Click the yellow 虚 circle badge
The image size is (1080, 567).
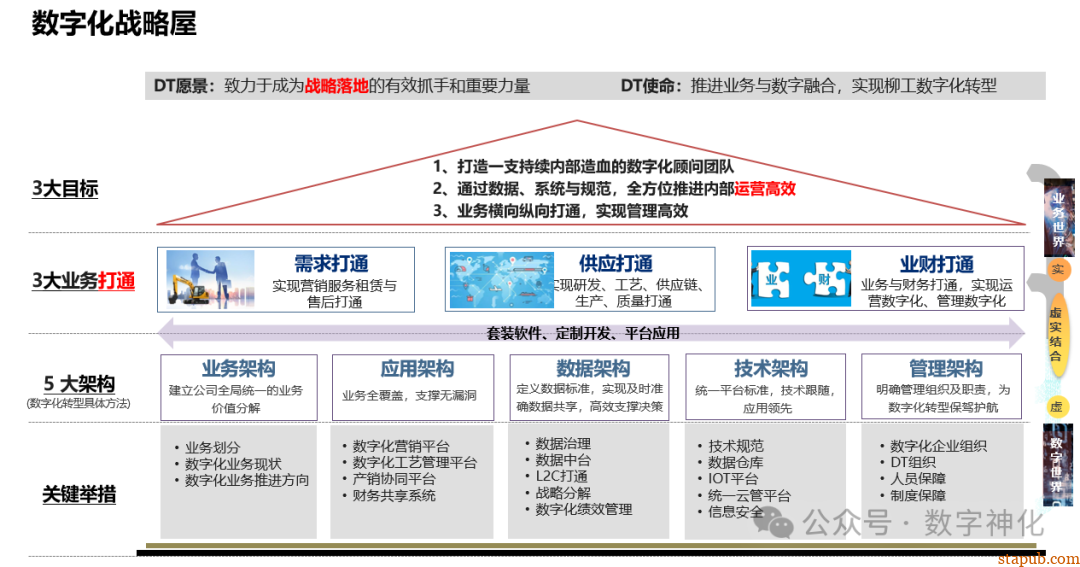click(x=1056, y=407)
